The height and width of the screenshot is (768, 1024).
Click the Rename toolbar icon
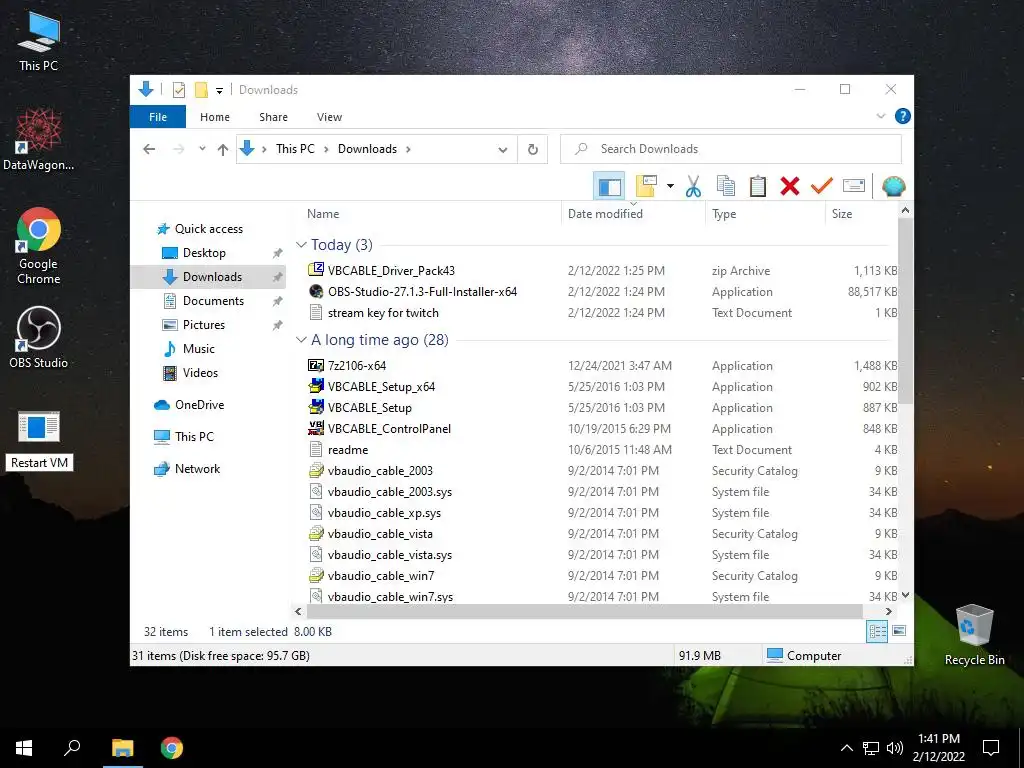coord(854,187)
